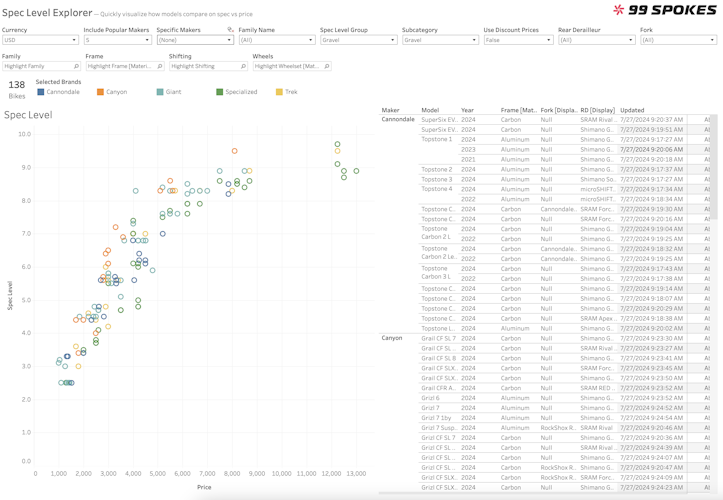Expand the Fork filter dropdown
The height and width of the screenshot is (500, 723).
click(x=678, y=40)
